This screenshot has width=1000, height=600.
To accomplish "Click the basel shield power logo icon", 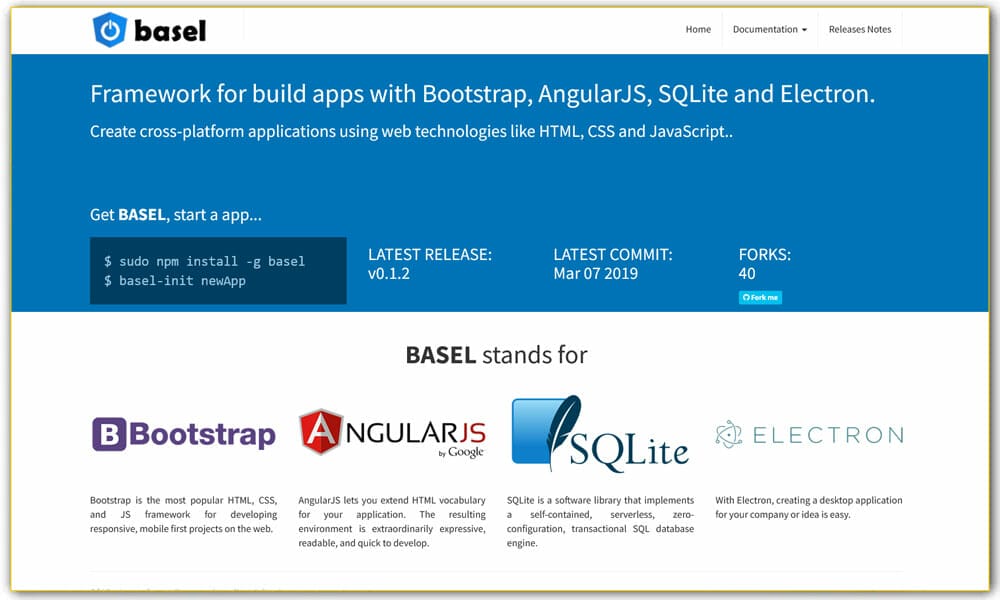I will tap(109, 30).
